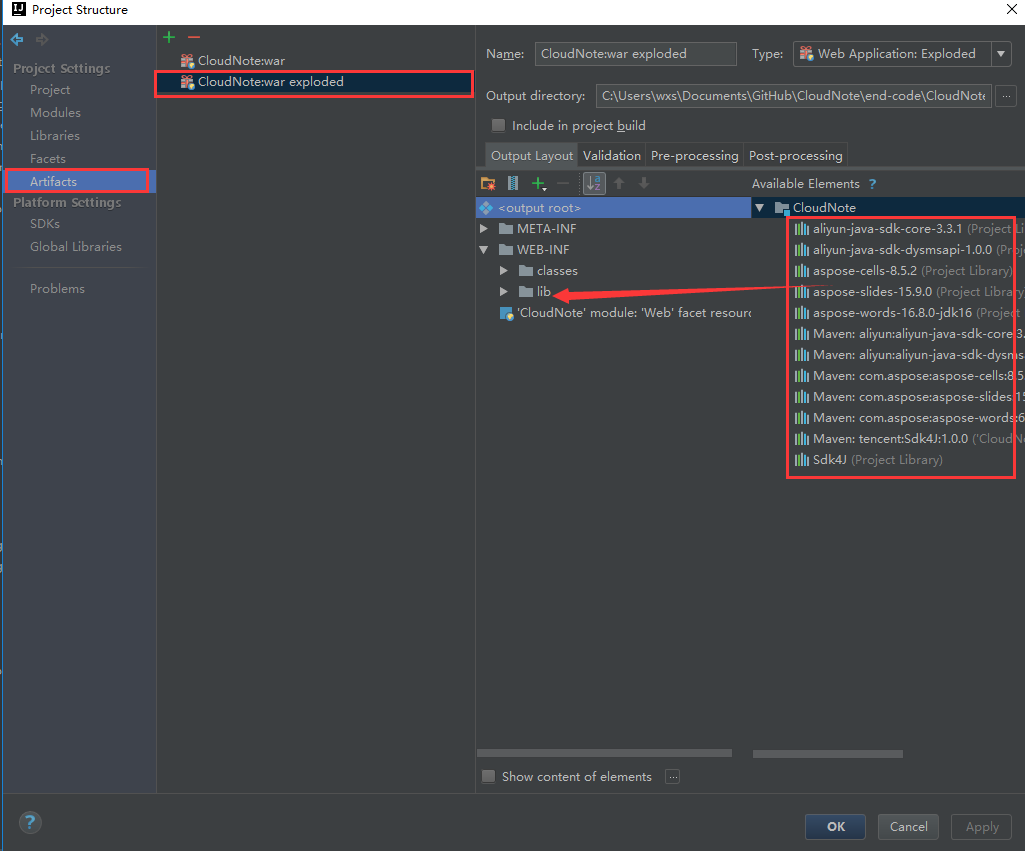1025x851 pixels.
Task: Open dialog help button at bottom left
Action: click(30, 822)
